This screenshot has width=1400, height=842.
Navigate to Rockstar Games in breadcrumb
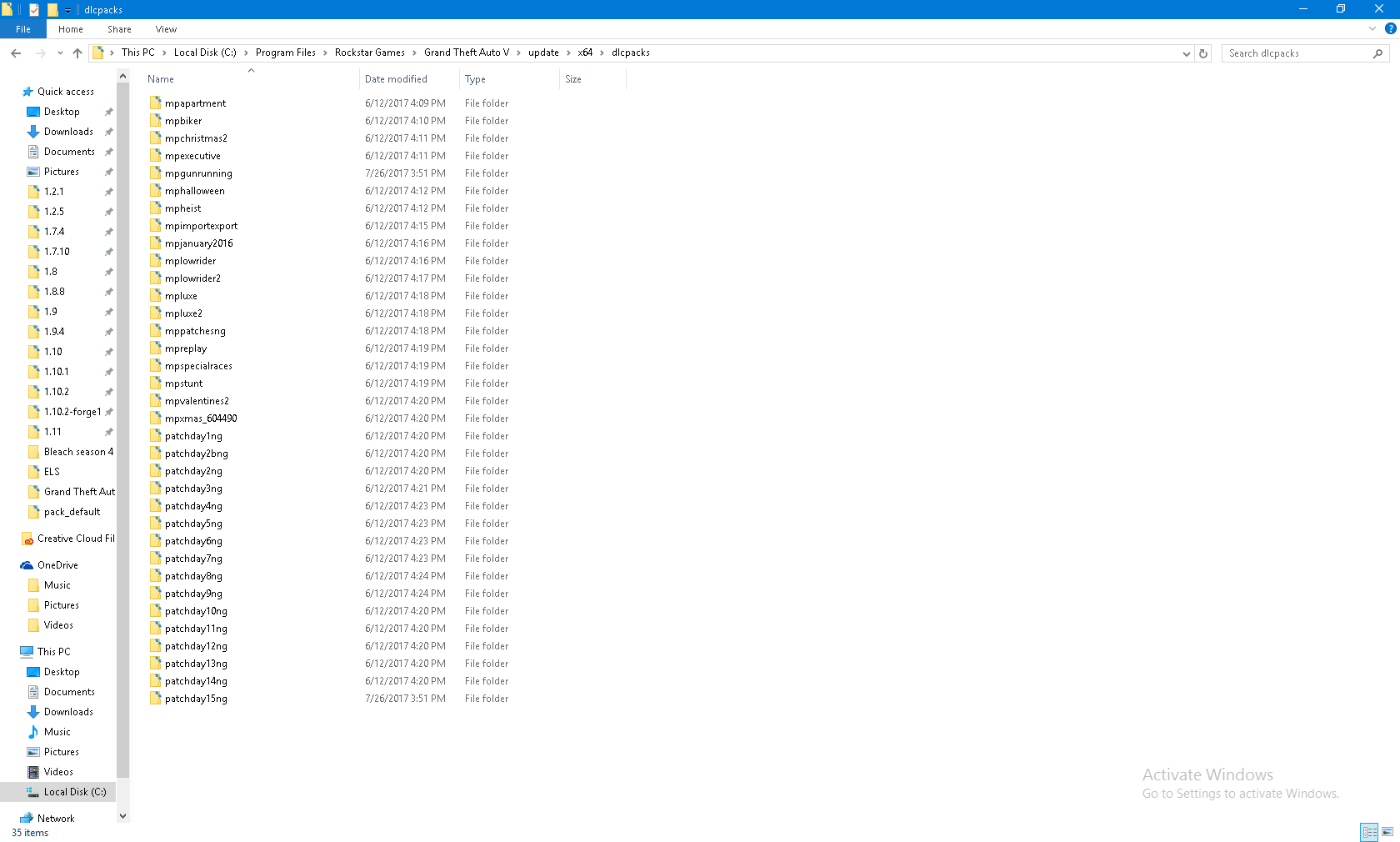(x=370, y=53)
